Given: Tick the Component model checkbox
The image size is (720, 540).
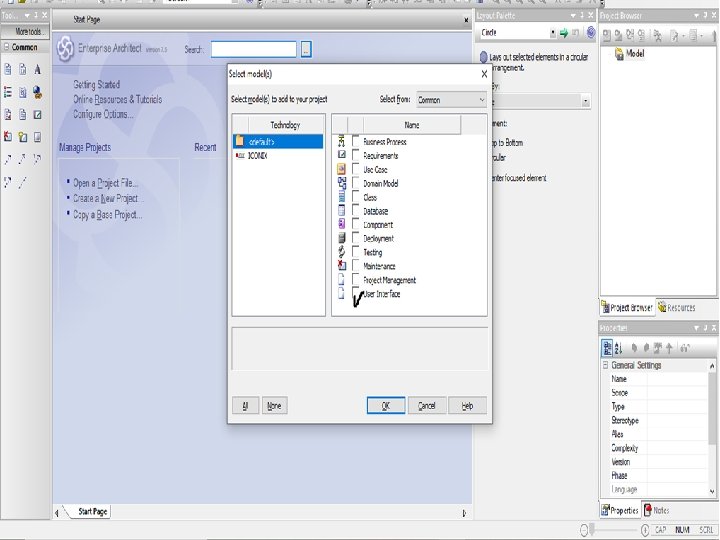Looking at the screenshot, I should tap(356, 224).
